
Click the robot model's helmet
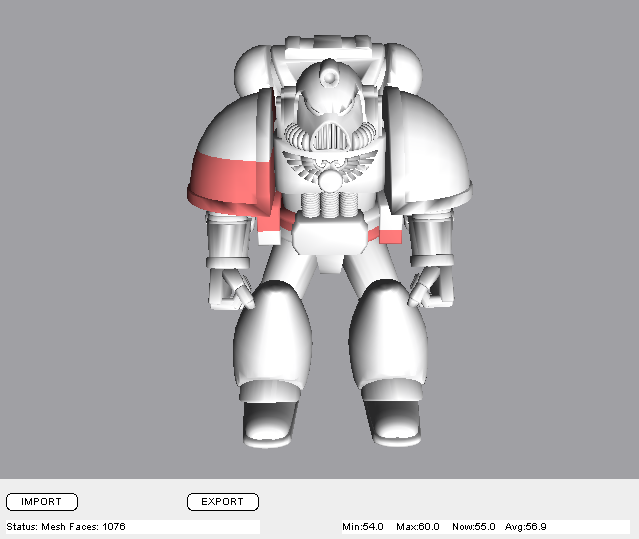[329, 105]
